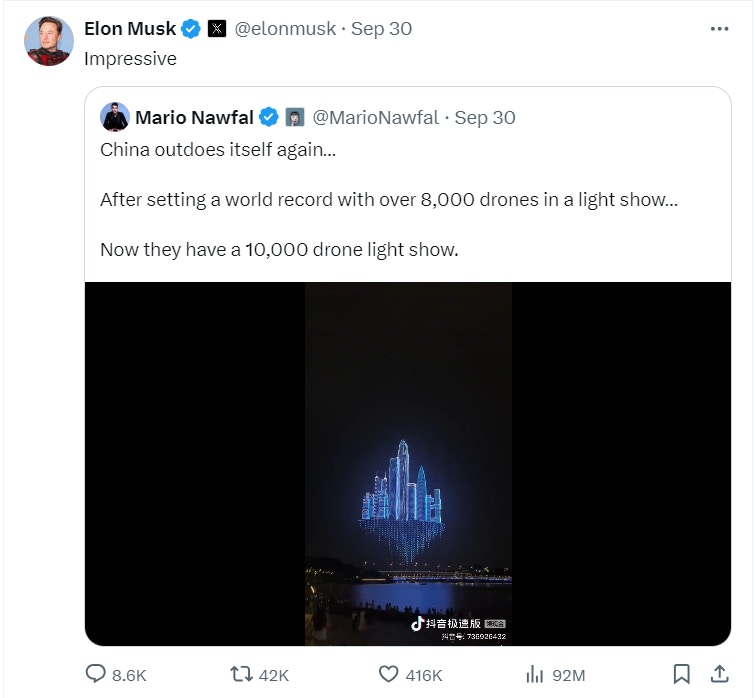This screenshot has width=755, height=698.
Task: Share the post via upload icon
Action: point(719,674)
